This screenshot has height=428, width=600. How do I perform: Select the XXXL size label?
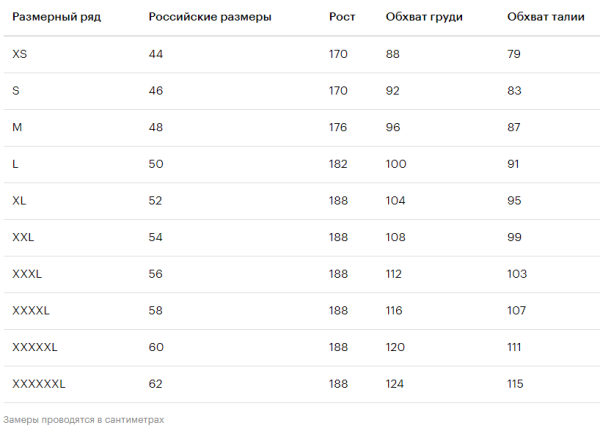(27, 274)
